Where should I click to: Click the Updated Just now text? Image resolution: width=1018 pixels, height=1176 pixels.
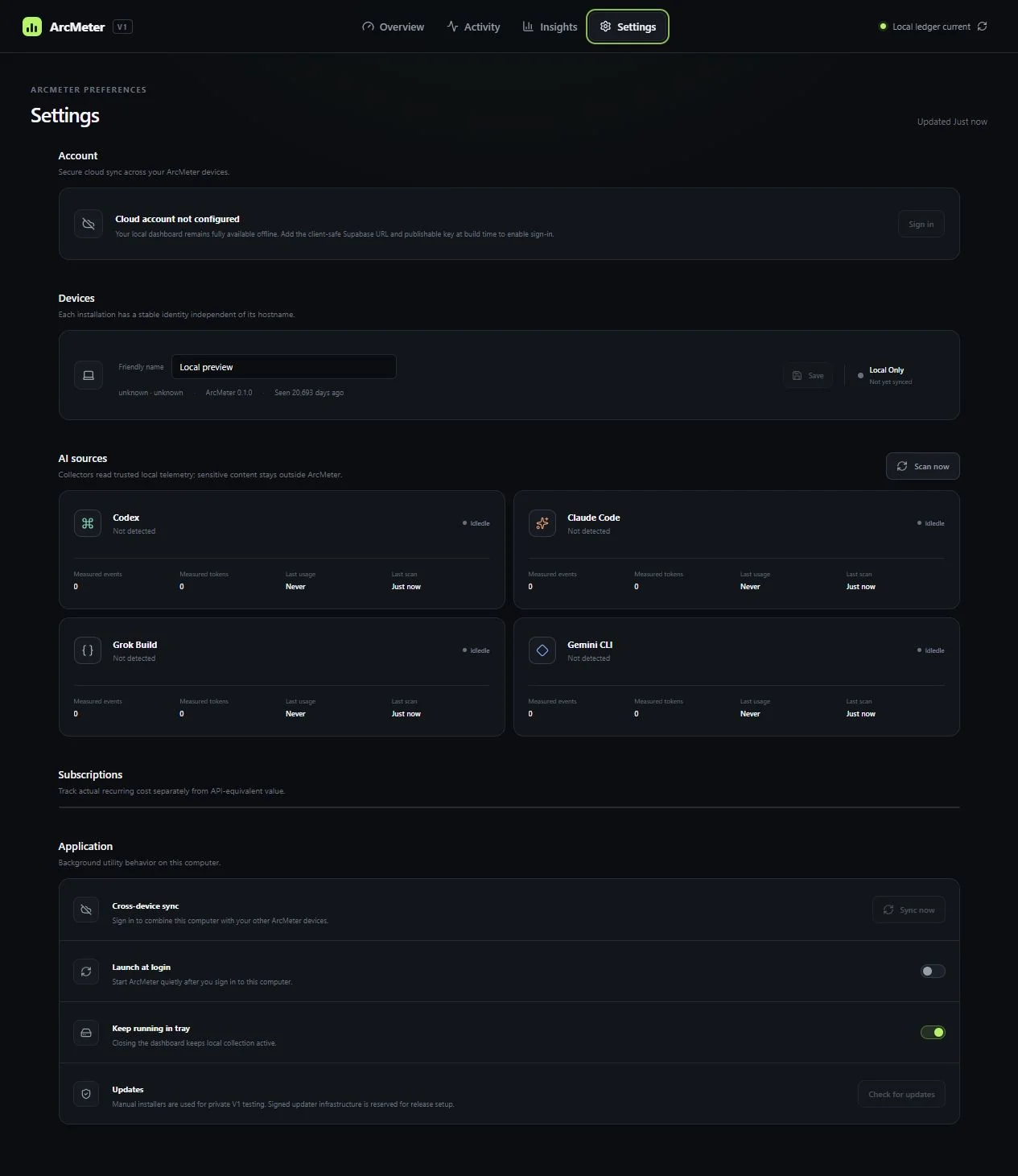tap(952, 122)
